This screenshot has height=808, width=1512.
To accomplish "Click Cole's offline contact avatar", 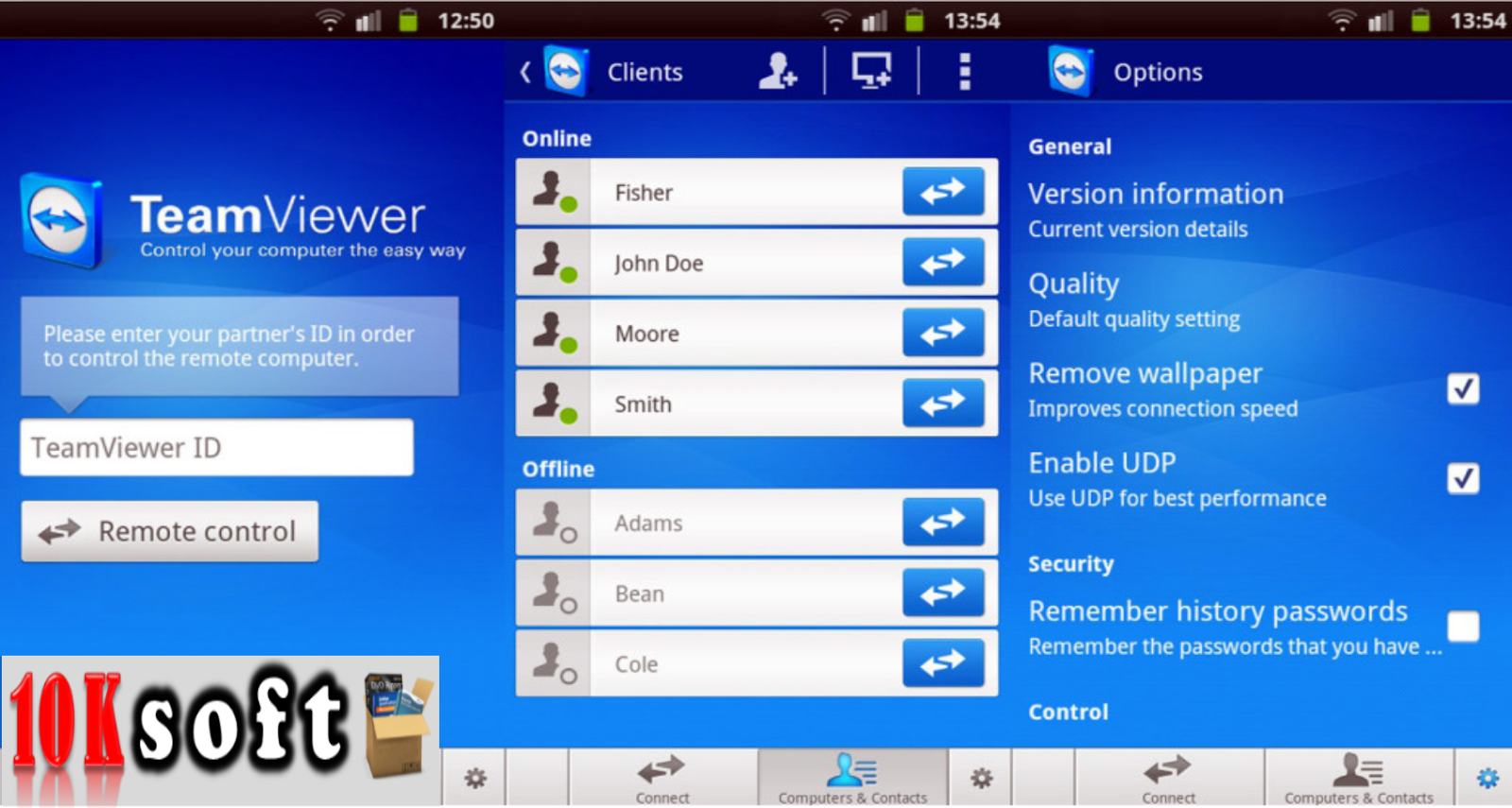I will tap(554, 663).
